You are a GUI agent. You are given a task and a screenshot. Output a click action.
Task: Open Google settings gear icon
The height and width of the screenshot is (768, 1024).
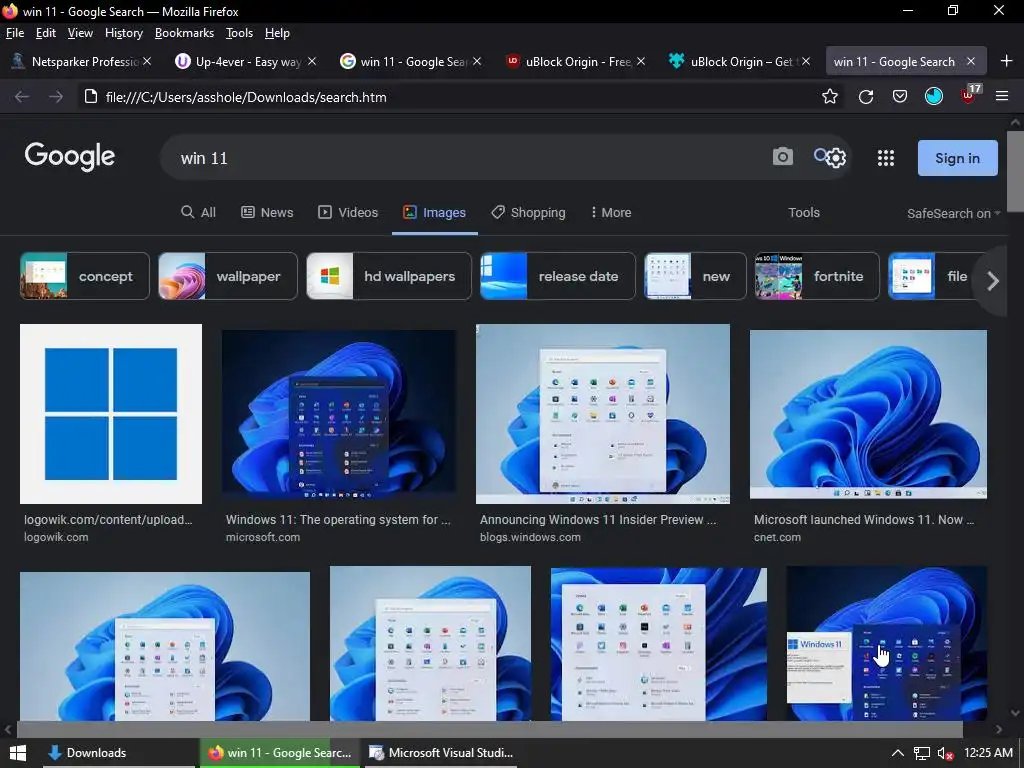point(837,158)
